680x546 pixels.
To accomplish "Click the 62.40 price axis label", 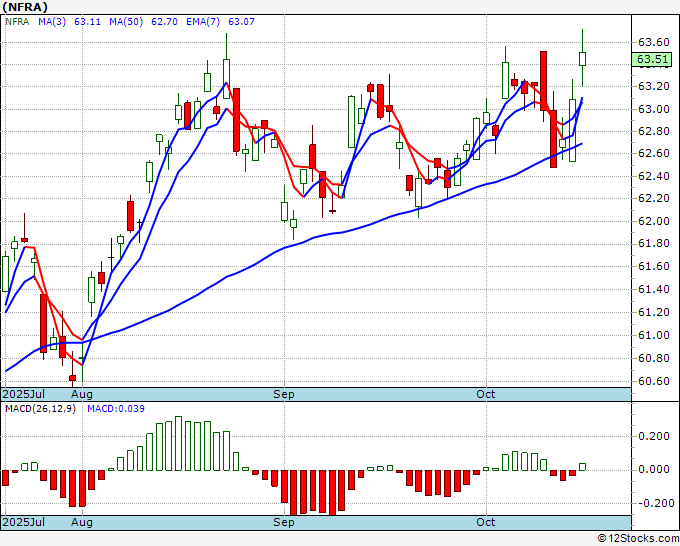I will click(x=654, y=176).
